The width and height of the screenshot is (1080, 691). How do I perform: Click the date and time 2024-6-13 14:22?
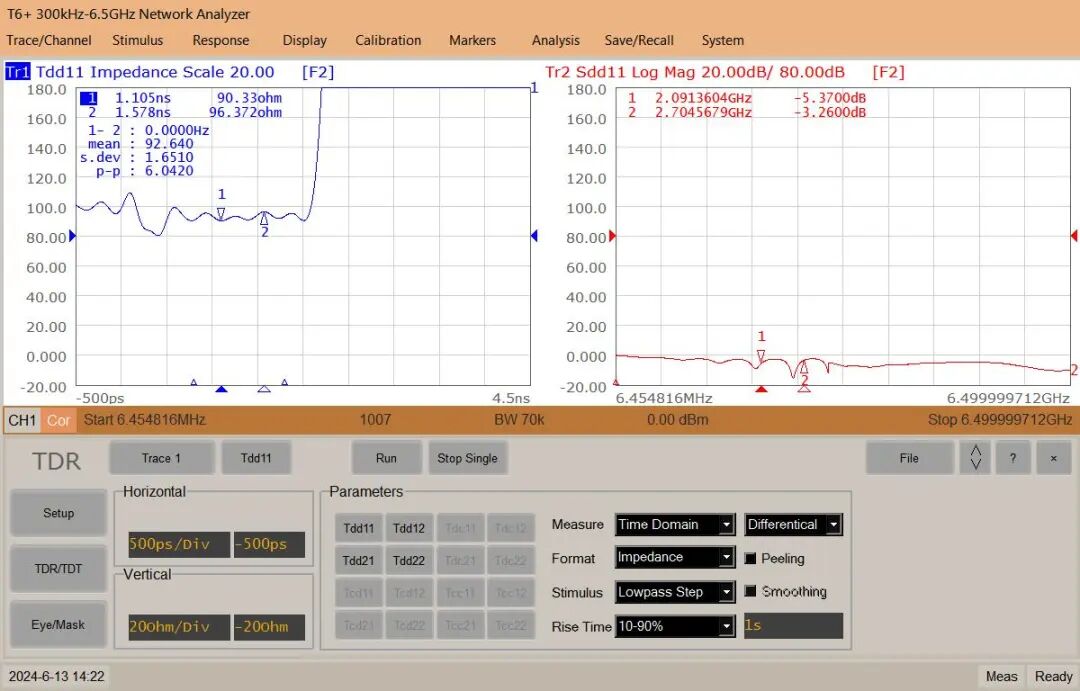(56, 677)
